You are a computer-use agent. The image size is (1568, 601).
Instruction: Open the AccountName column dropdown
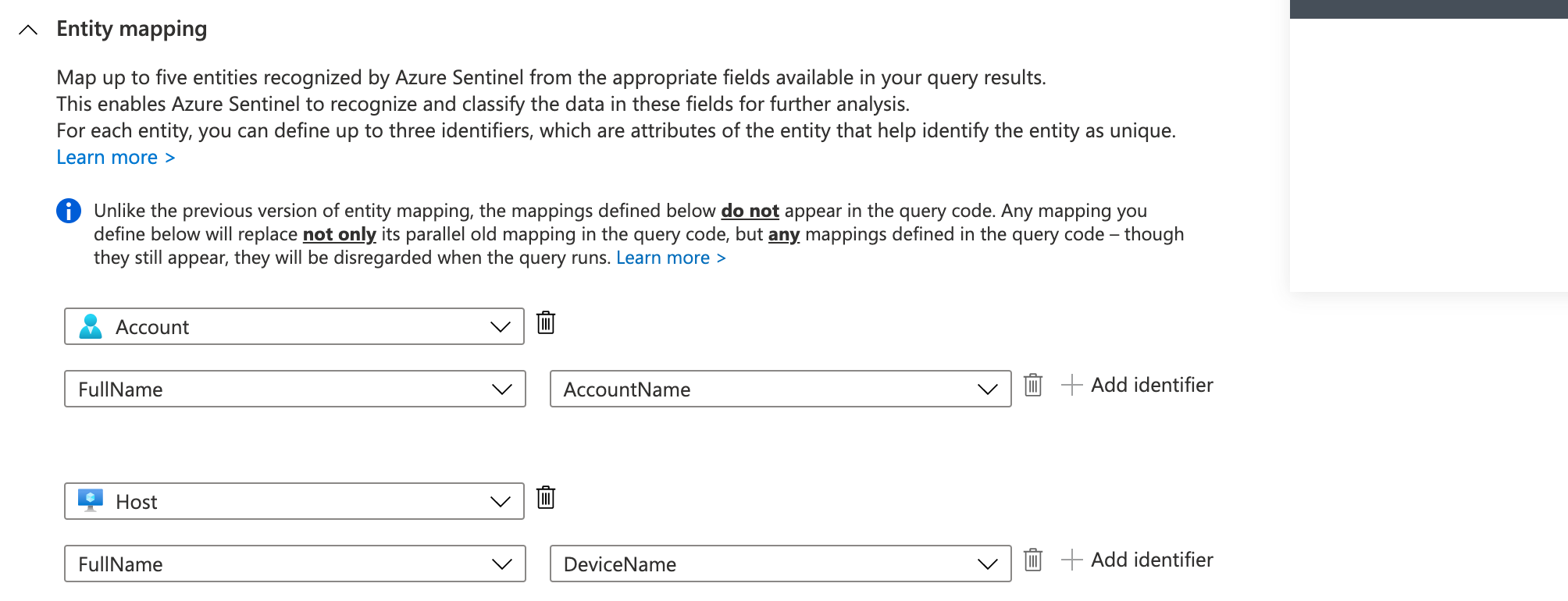click(780, 389)
